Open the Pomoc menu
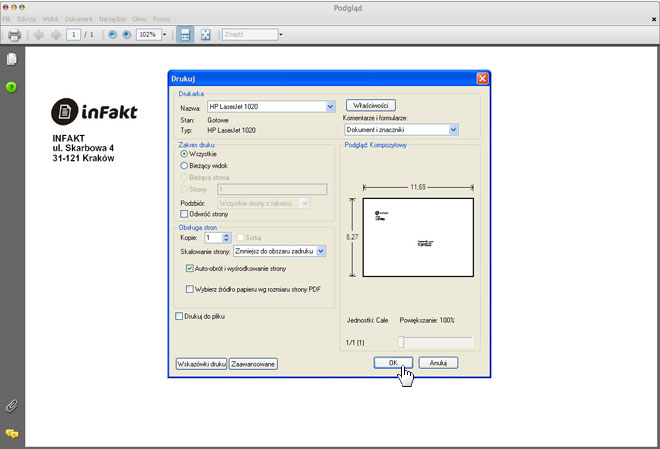 [162, 19]
